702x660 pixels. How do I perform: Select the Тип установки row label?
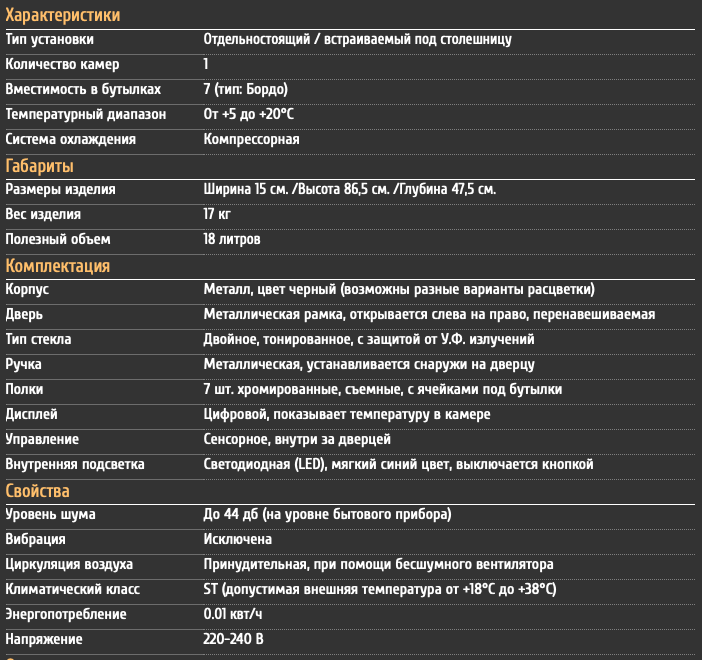(50, 39)
